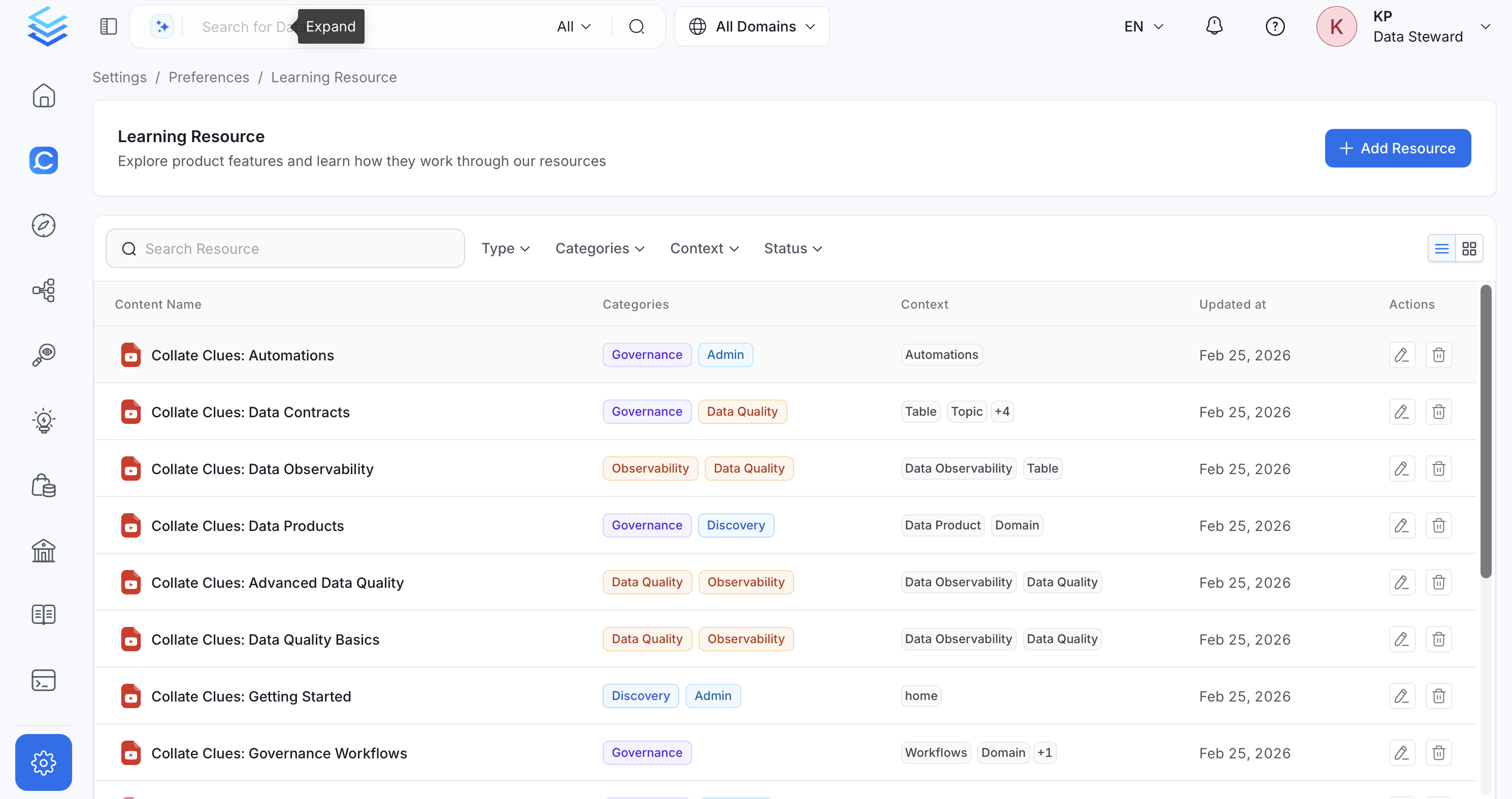The height and width of the screenshot is (799, 1512).
Task: Click Data Product context tag
Action: pos(943,525)
